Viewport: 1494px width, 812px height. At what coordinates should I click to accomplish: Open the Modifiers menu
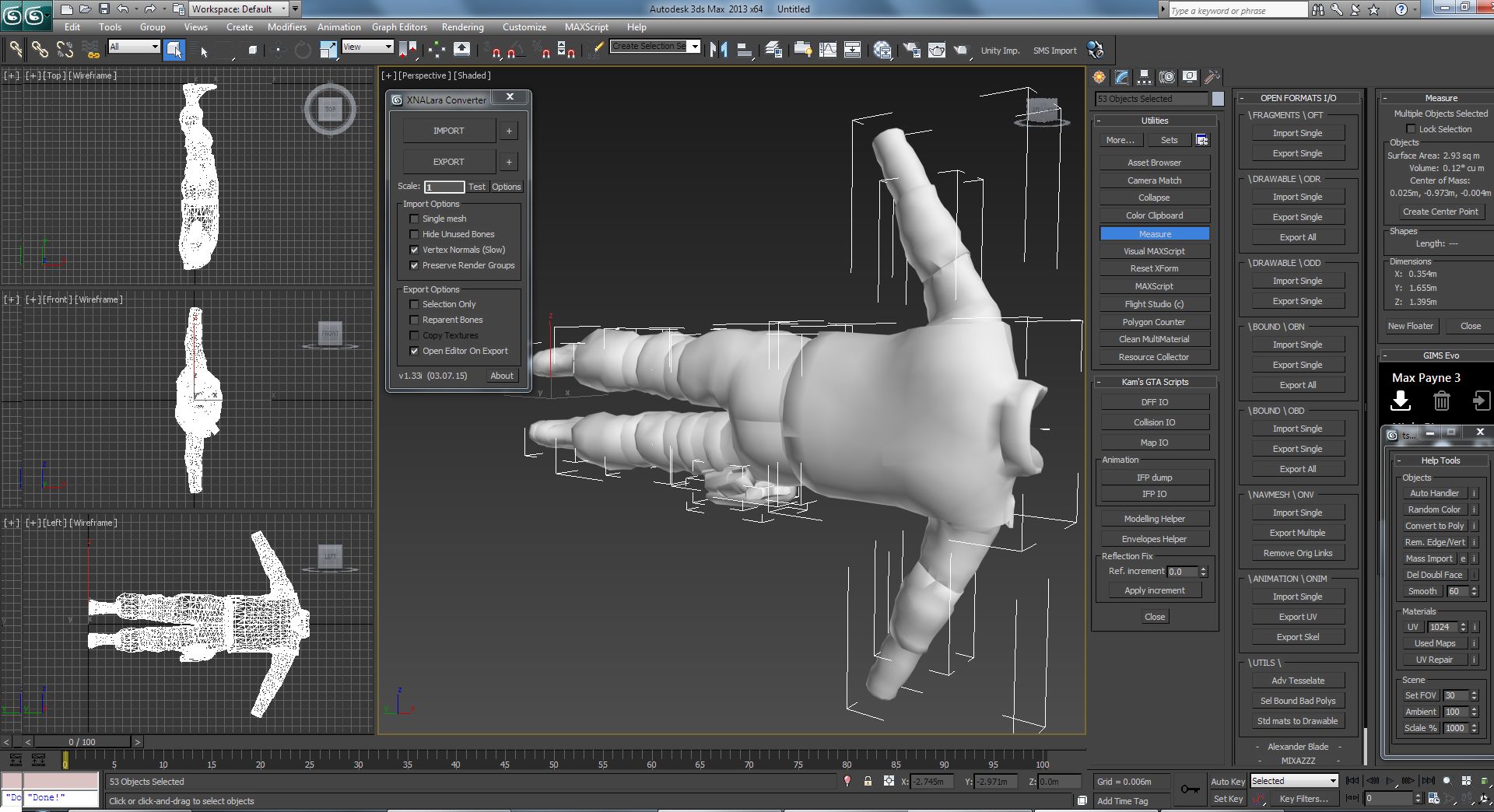click(286, 27)
